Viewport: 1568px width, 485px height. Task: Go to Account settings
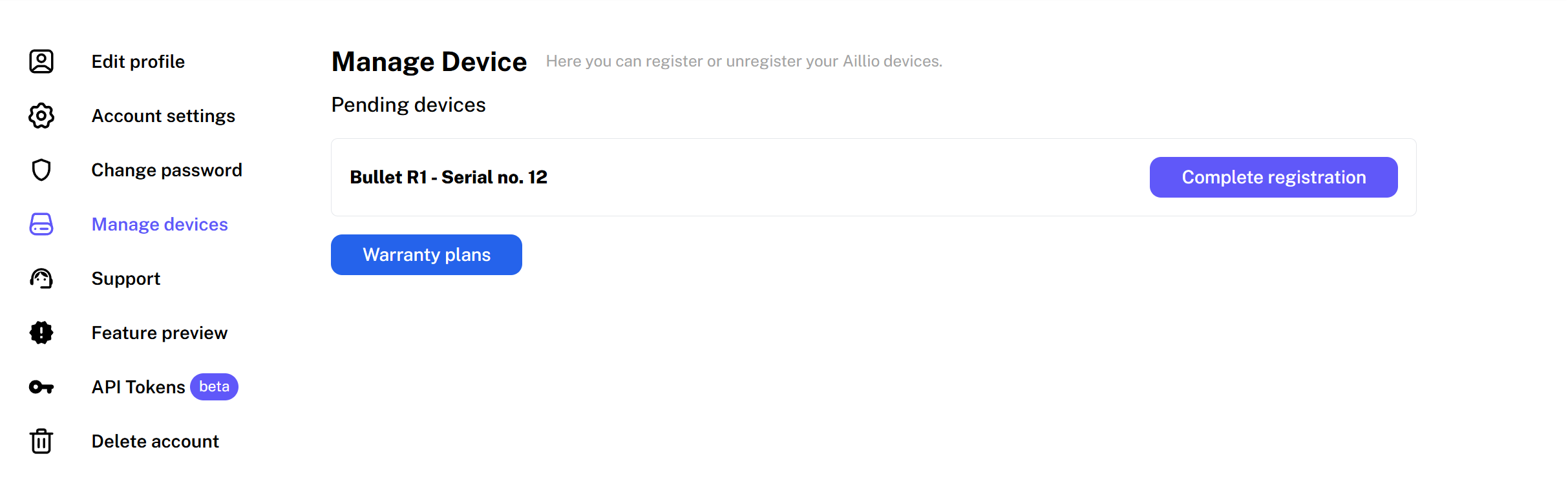[164, 116]
